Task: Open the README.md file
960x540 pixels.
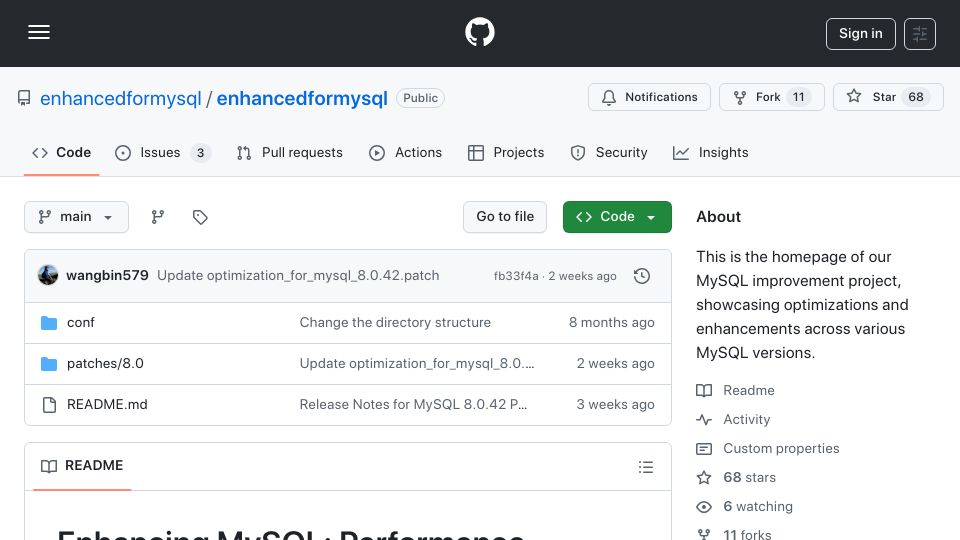Action: 107,405
